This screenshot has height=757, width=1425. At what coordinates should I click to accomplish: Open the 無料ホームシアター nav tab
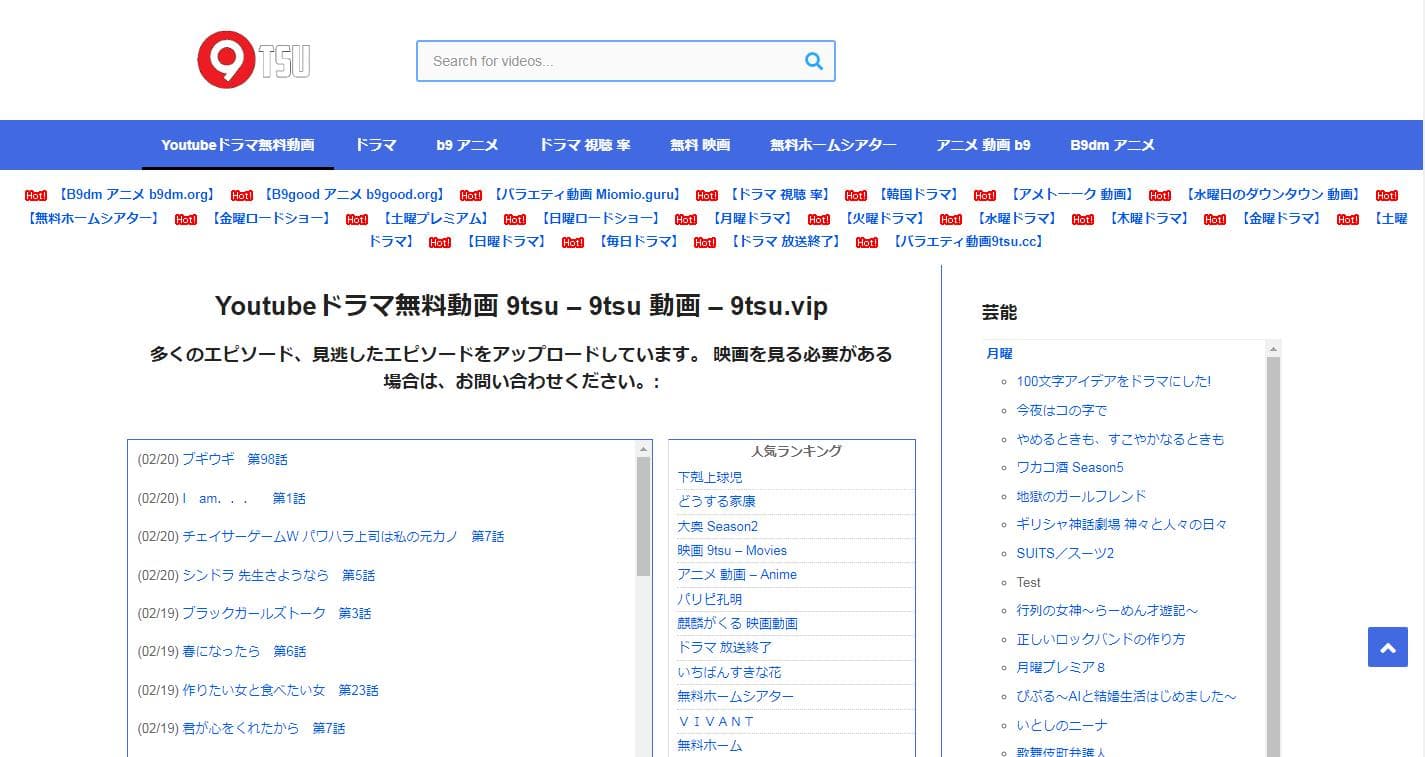click(x=833, y=145)
